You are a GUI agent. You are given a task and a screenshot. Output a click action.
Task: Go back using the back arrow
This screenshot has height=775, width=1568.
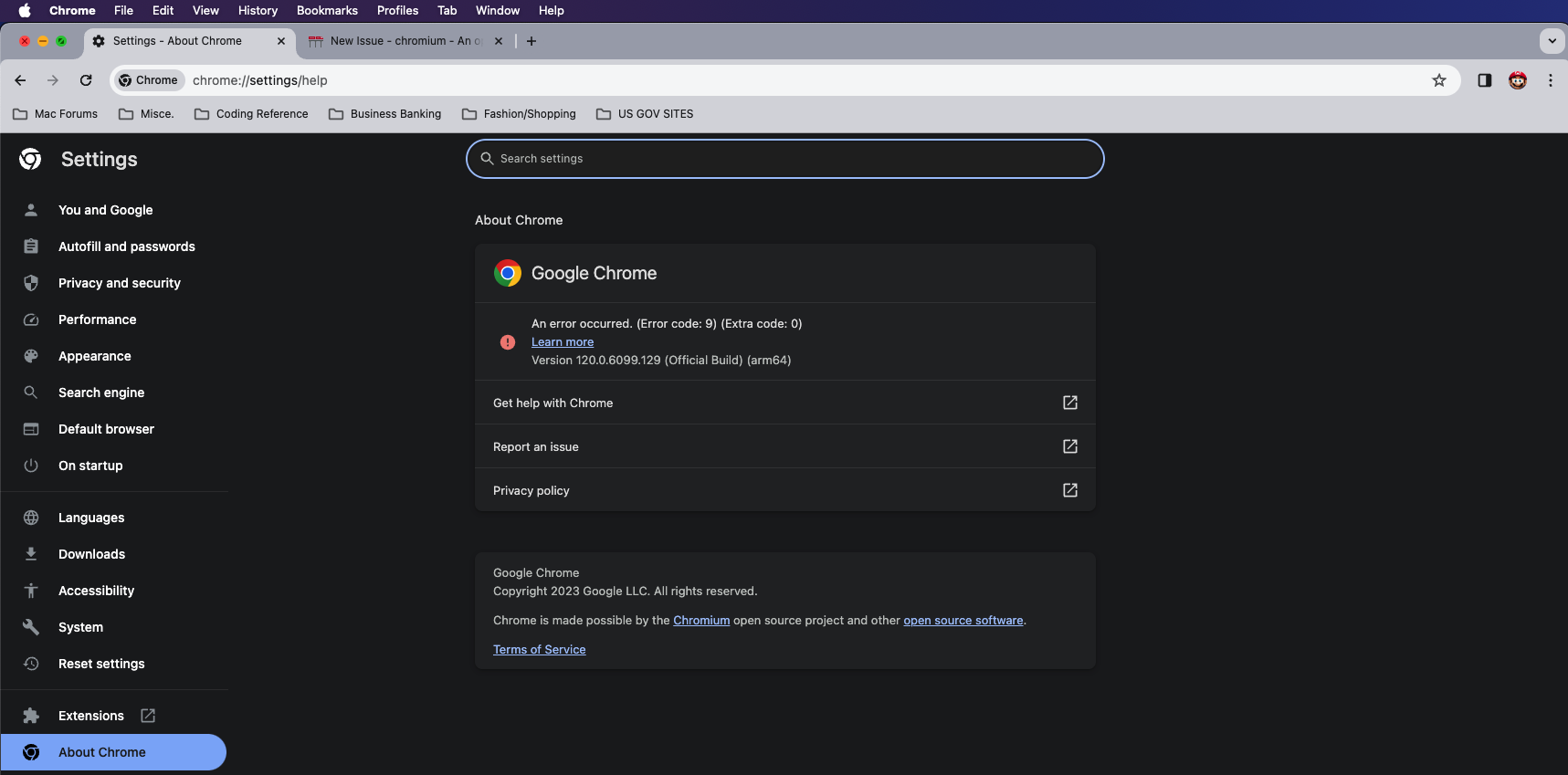click(x=20, y=80)
